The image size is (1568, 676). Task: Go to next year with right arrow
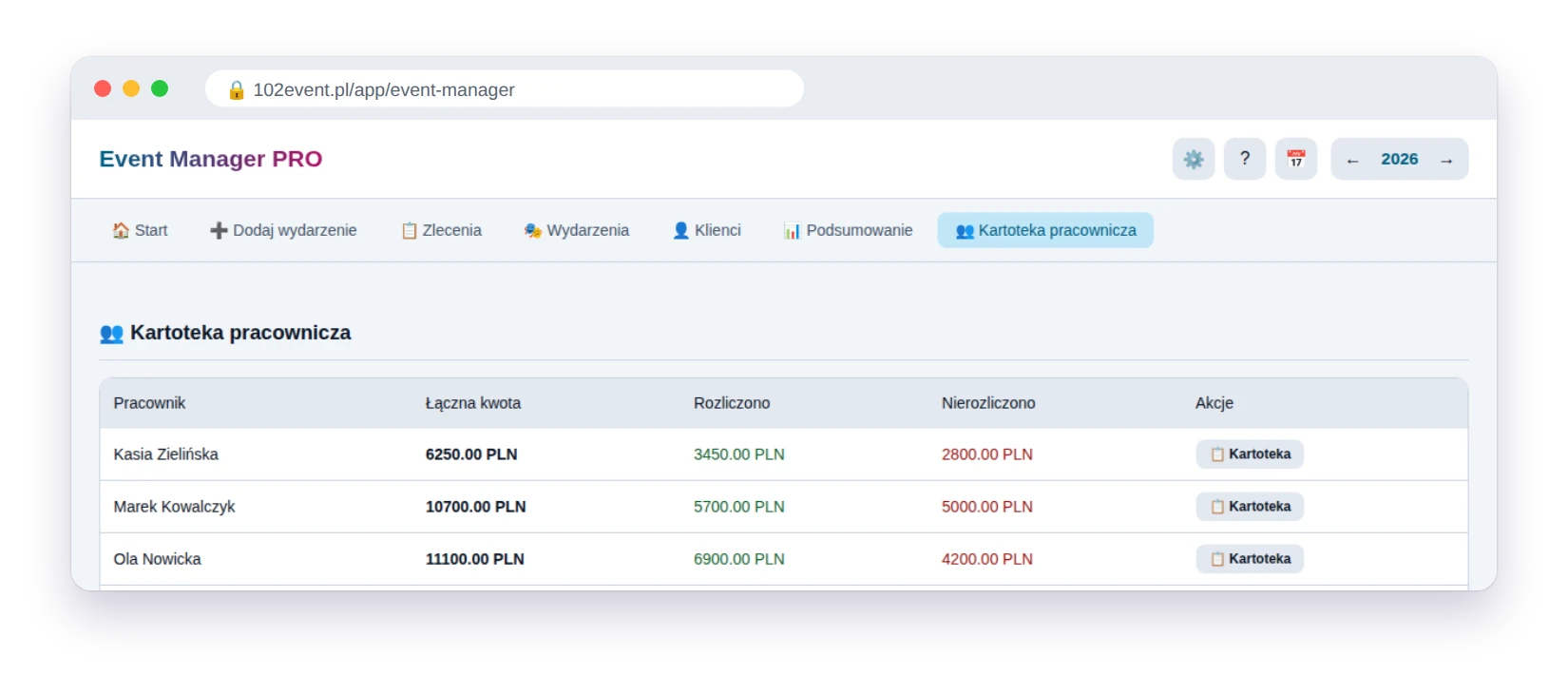pyautogui.click(x=1446, y=160)
